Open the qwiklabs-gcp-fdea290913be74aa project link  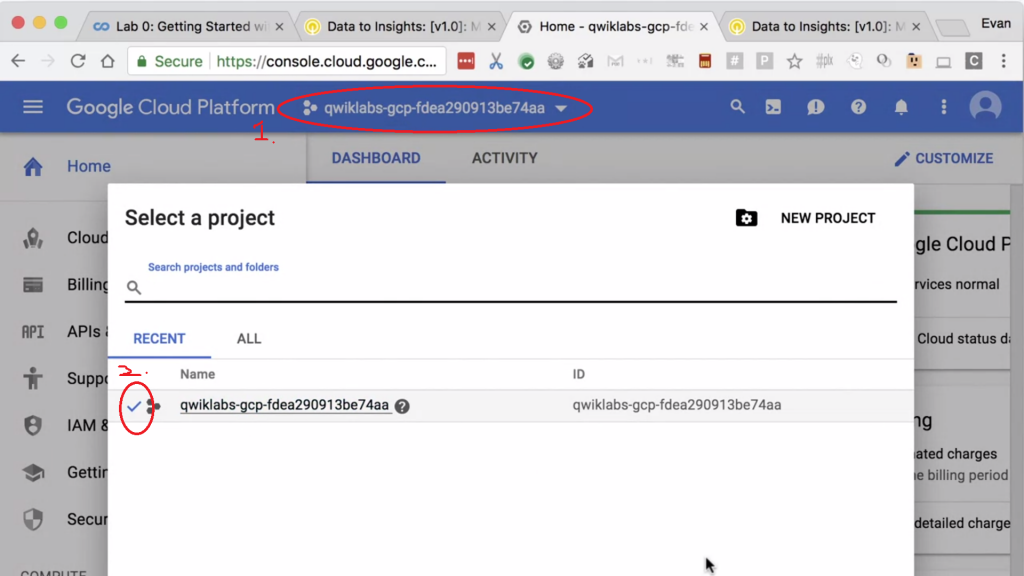(284, 405)
